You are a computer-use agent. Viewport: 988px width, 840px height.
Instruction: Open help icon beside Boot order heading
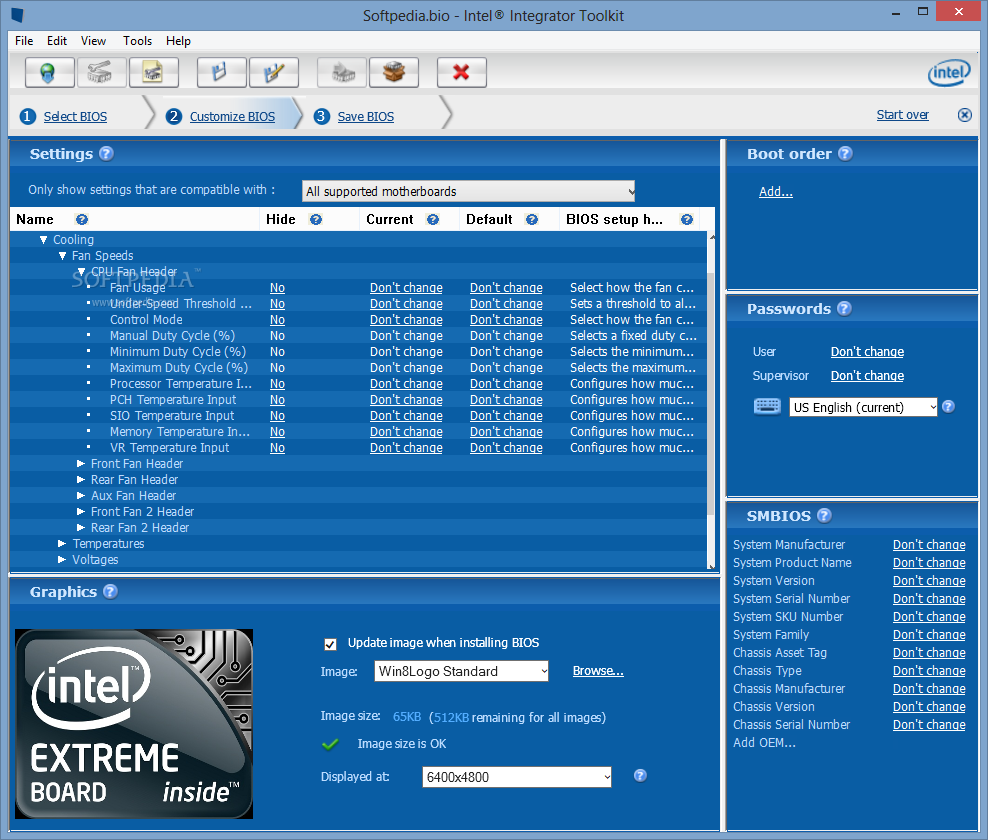point(846,153)
